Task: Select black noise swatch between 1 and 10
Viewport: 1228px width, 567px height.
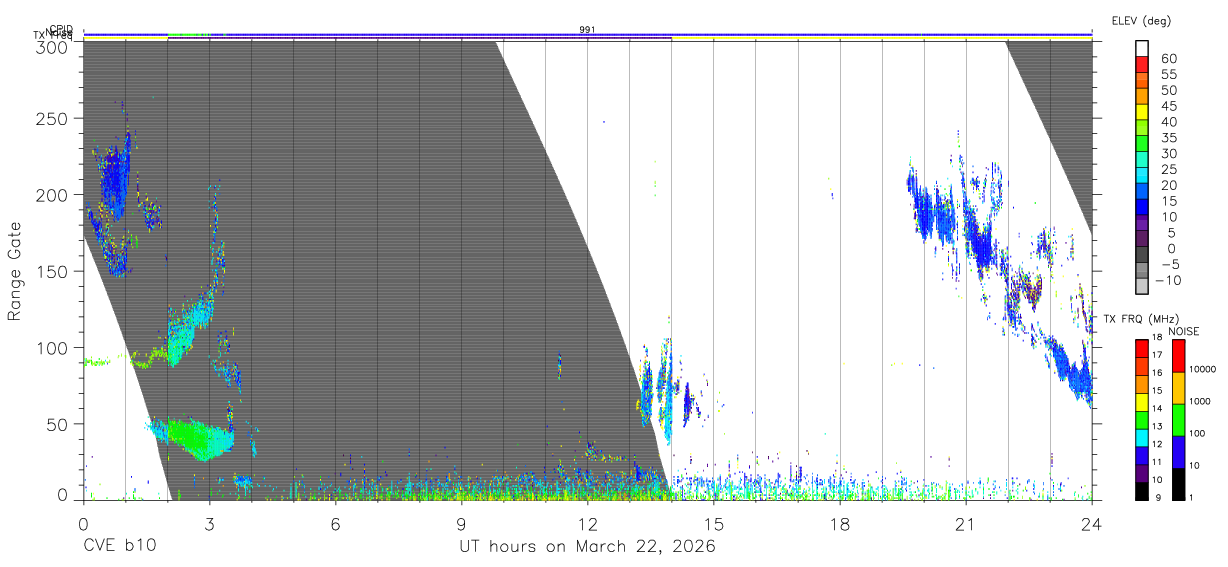Action: coord(1178,484)
